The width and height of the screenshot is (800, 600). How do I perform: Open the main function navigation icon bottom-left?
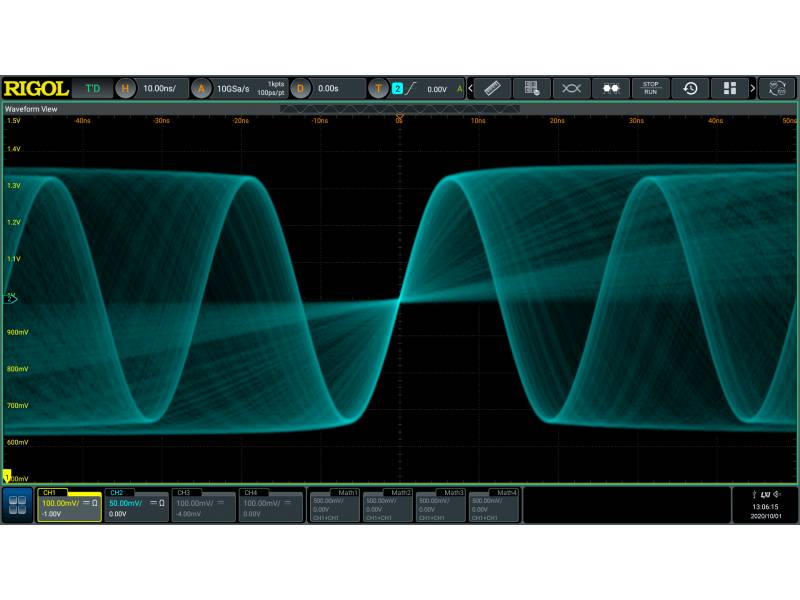point(18,504)
